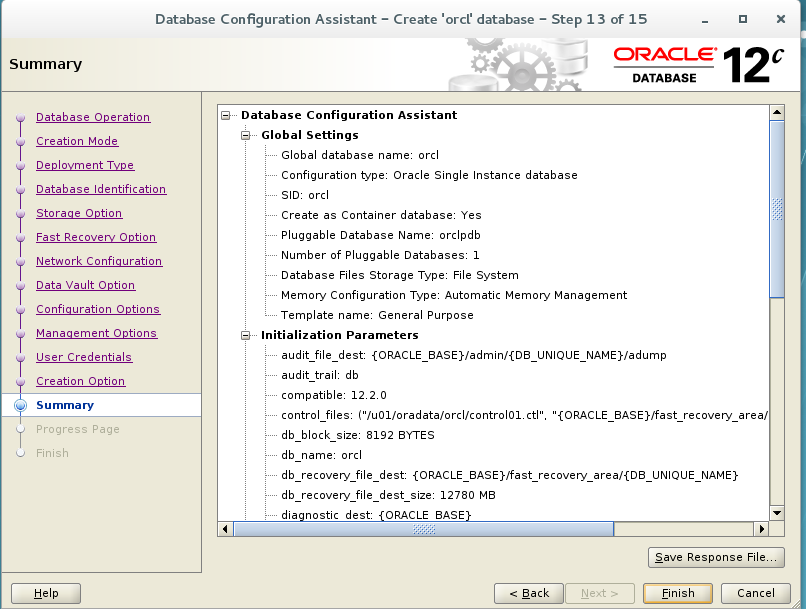Select 'Database Files Storage Type: File System' row
Screen dimensions: 806x609
click(x=399, y=275)
